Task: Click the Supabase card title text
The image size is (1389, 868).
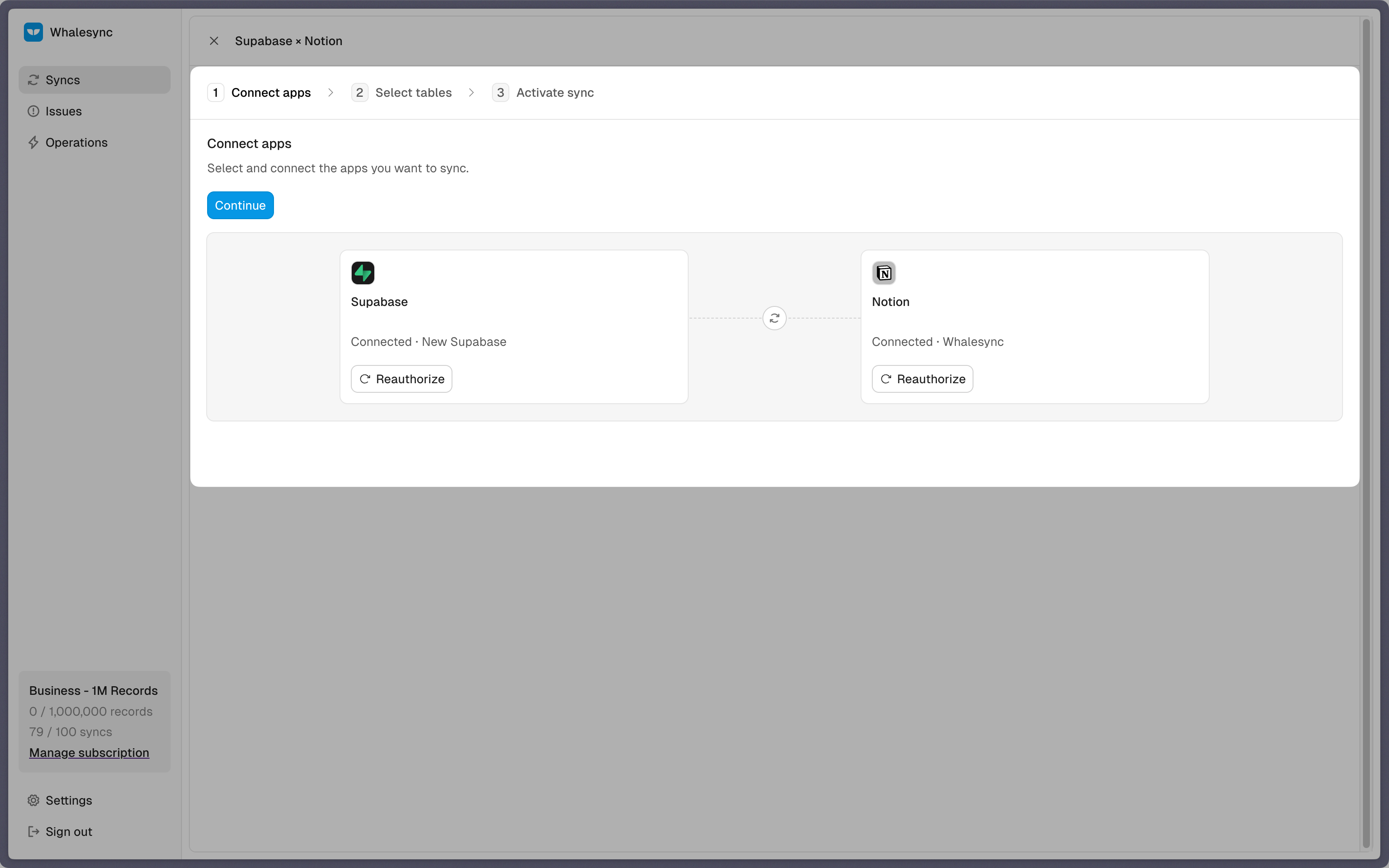Action: [379, 302]
